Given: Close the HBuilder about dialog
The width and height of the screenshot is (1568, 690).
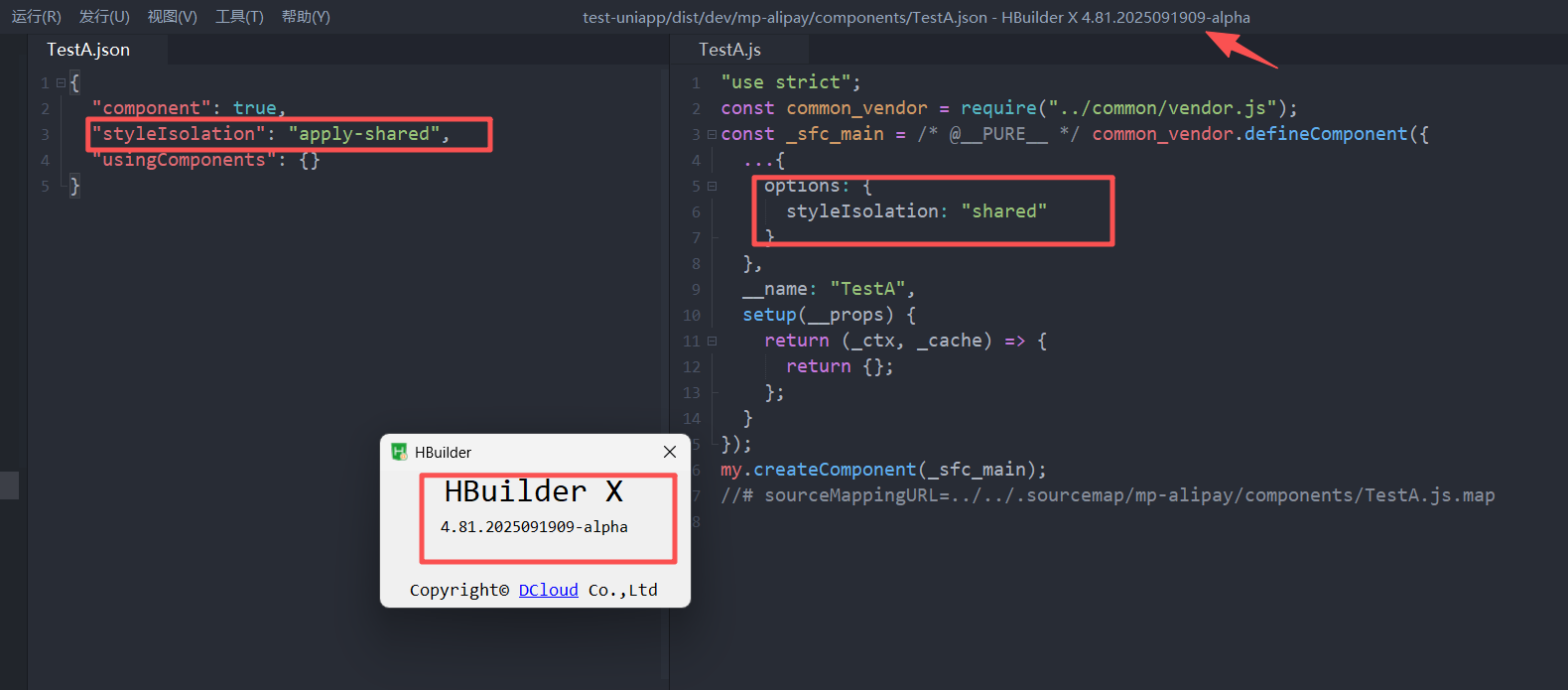Looking at the screenshot, I should (670, 452).
